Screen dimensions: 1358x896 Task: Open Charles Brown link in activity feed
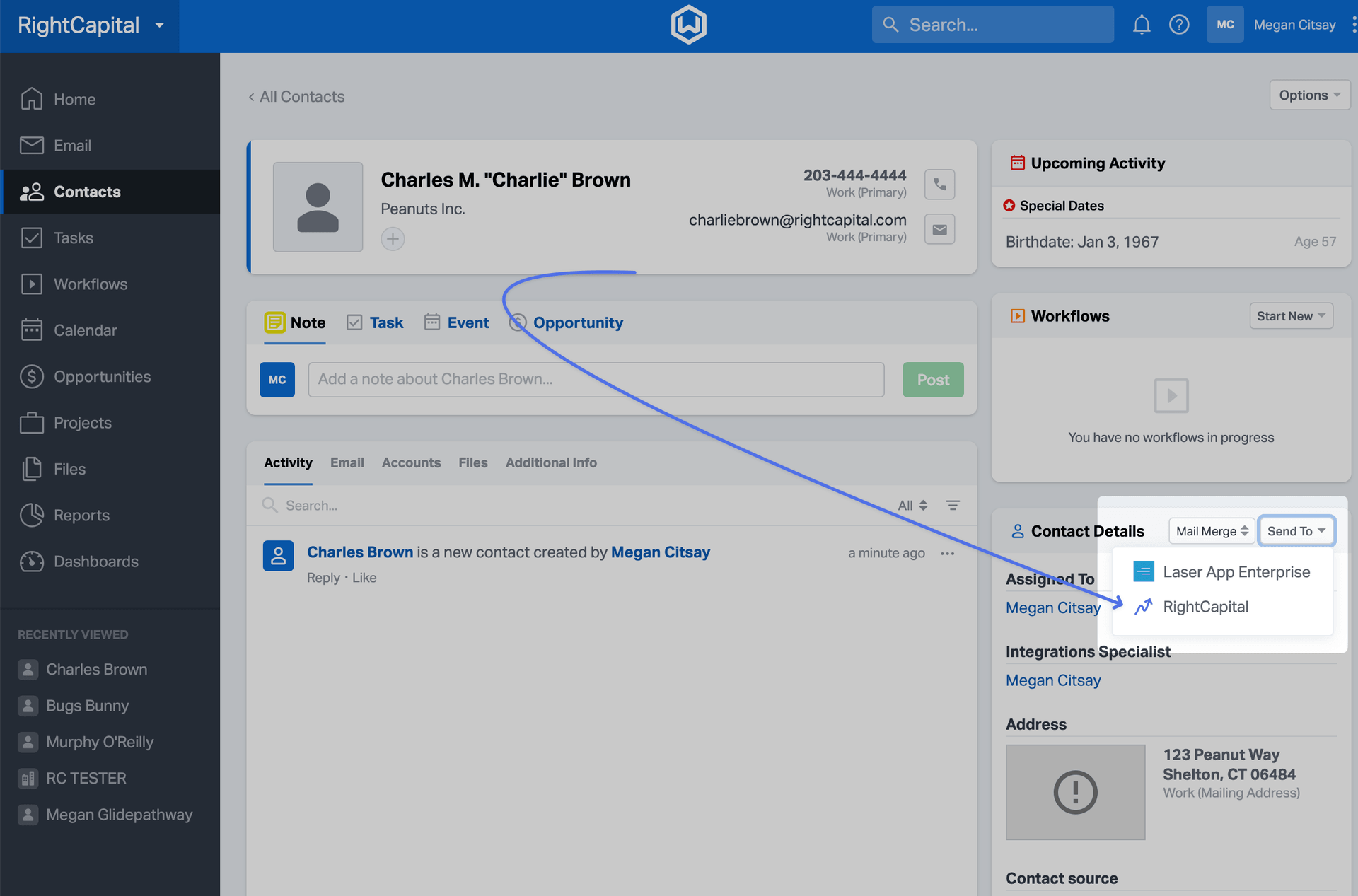tap(360, 552)
